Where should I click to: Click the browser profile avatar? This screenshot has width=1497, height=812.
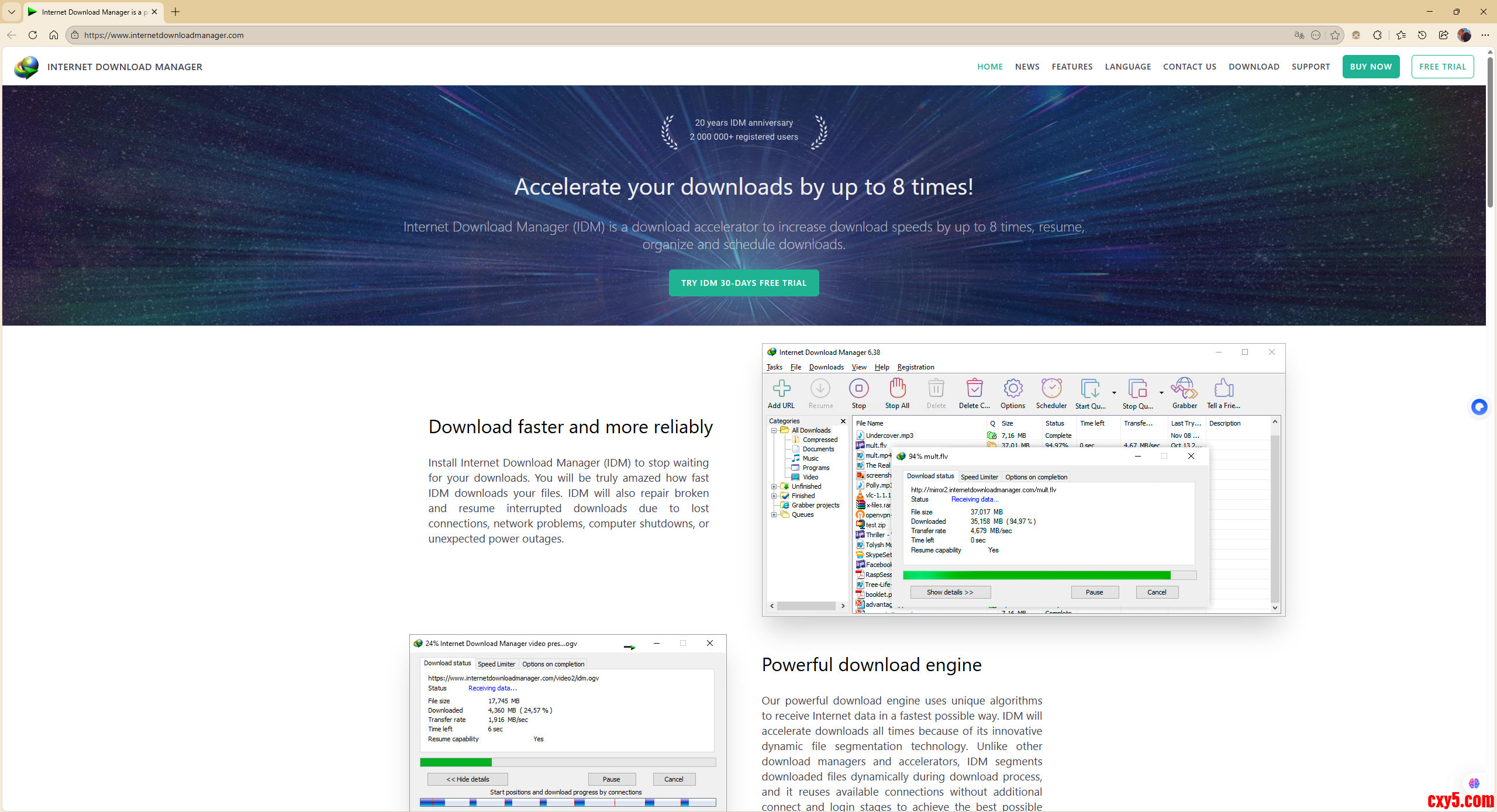point(1464,35)
